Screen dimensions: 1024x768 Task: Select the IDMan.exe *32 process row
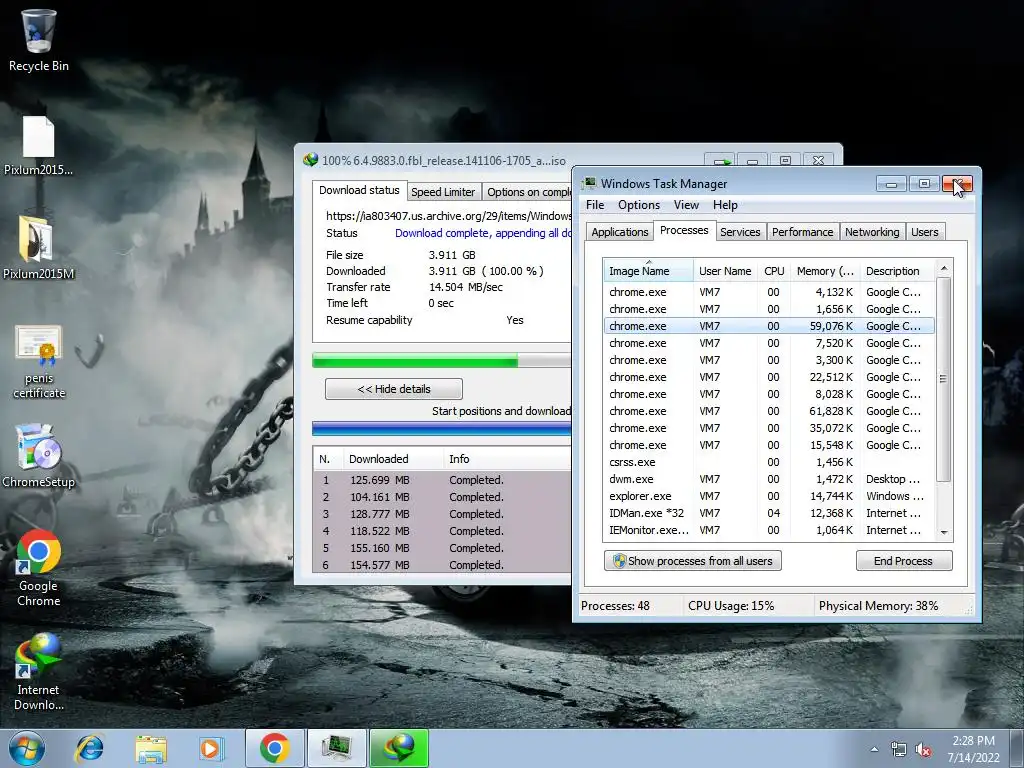pos(769,513)
